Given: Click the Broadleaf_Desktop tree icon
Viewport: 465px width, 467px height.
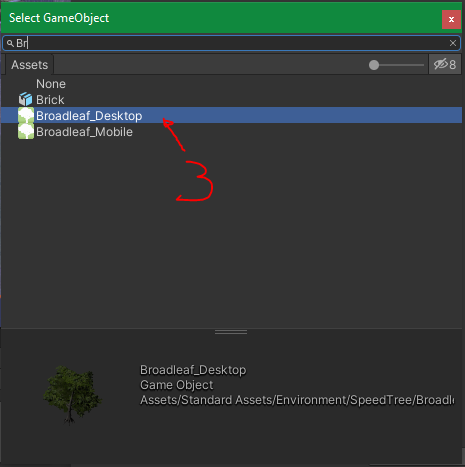Looking at the screenshot, I should click(x=26, y=115).
